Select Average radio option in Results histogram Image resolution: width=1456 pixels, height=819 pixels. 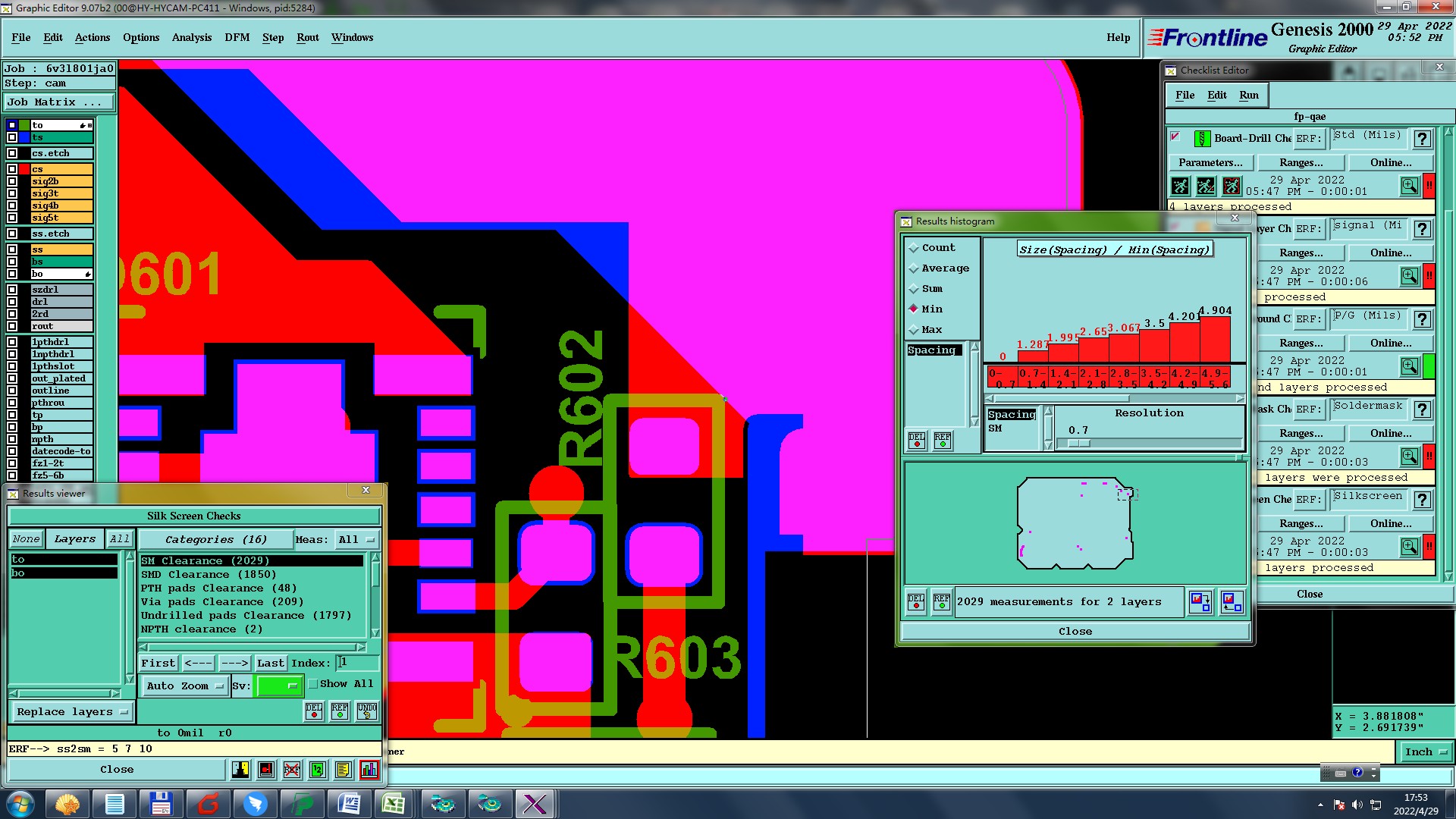[x=914, y=268]
